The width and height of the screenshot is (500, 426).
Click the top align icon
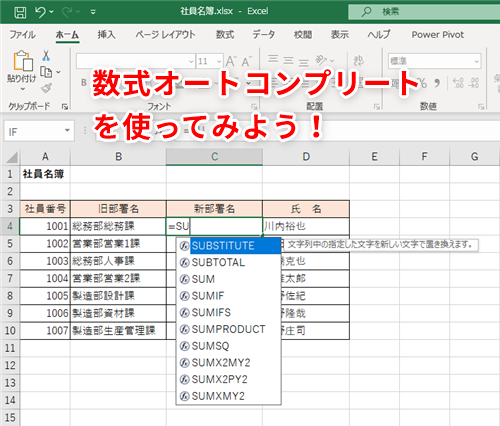(273, 59)
